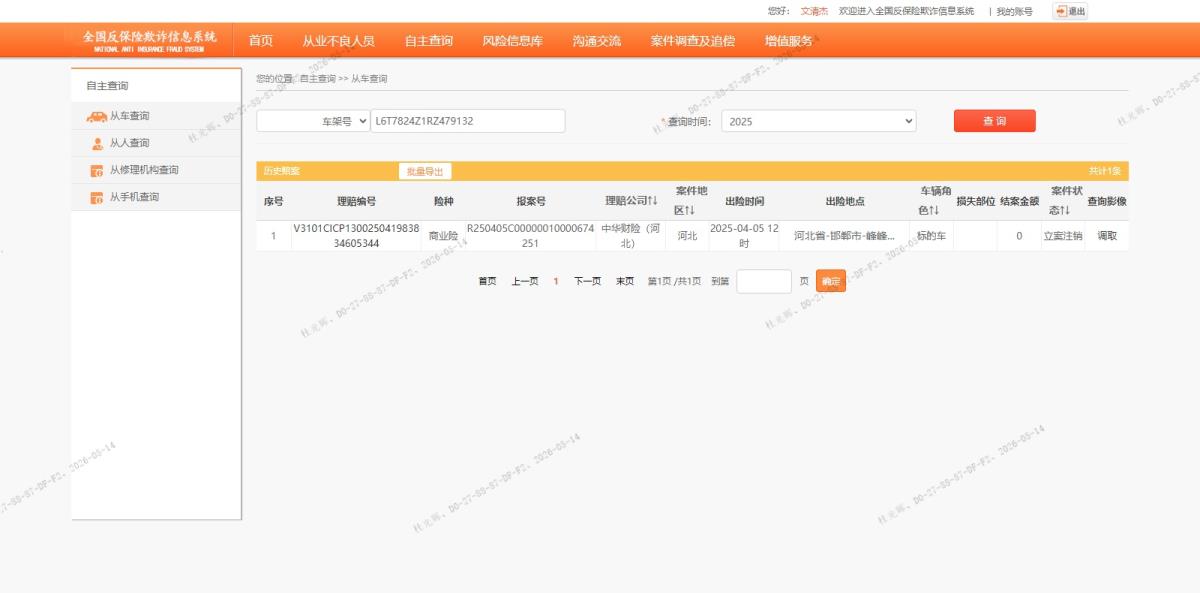Click the 历史赔案 tab label
Image resolution: width=1200 pixels, height=593 pixels.
(x=281, y=171)
